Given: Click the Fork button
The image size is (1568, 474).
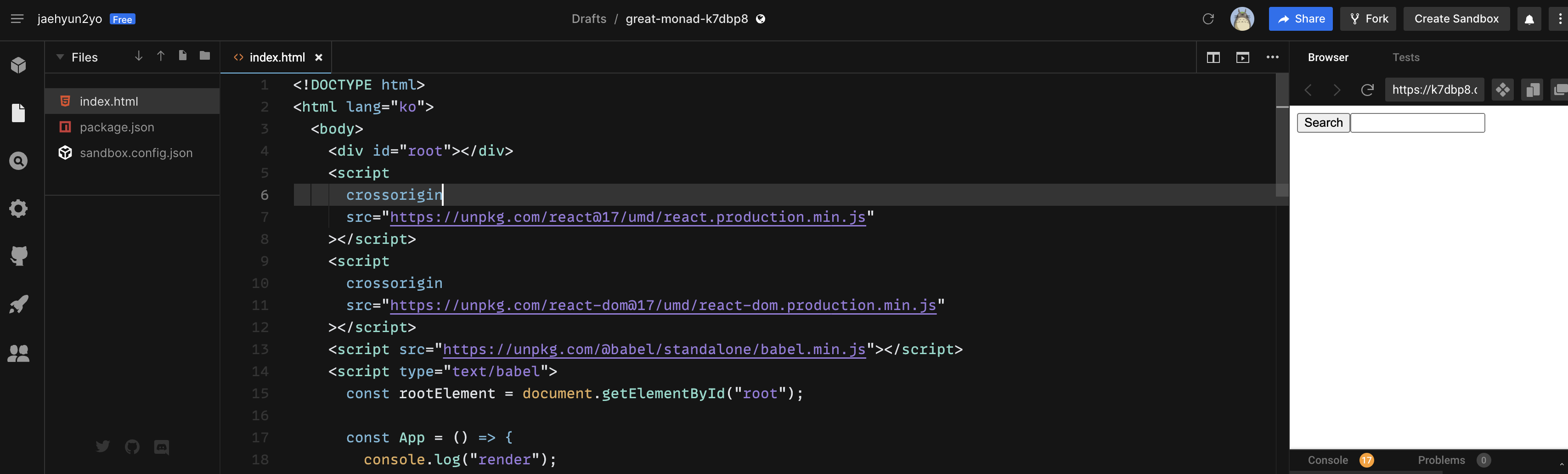Looking at the screenshot, I should point(1368,19).
